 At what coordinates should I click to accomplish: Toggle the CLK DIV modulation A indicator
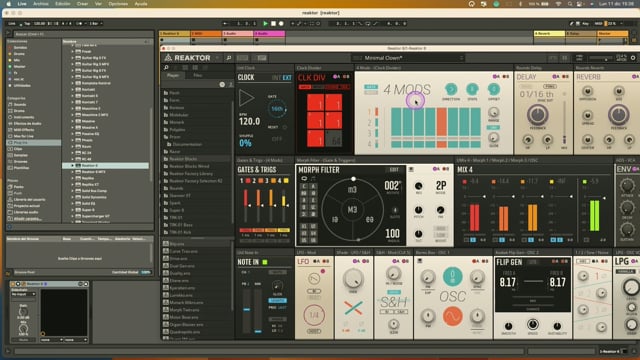(336, 77)
